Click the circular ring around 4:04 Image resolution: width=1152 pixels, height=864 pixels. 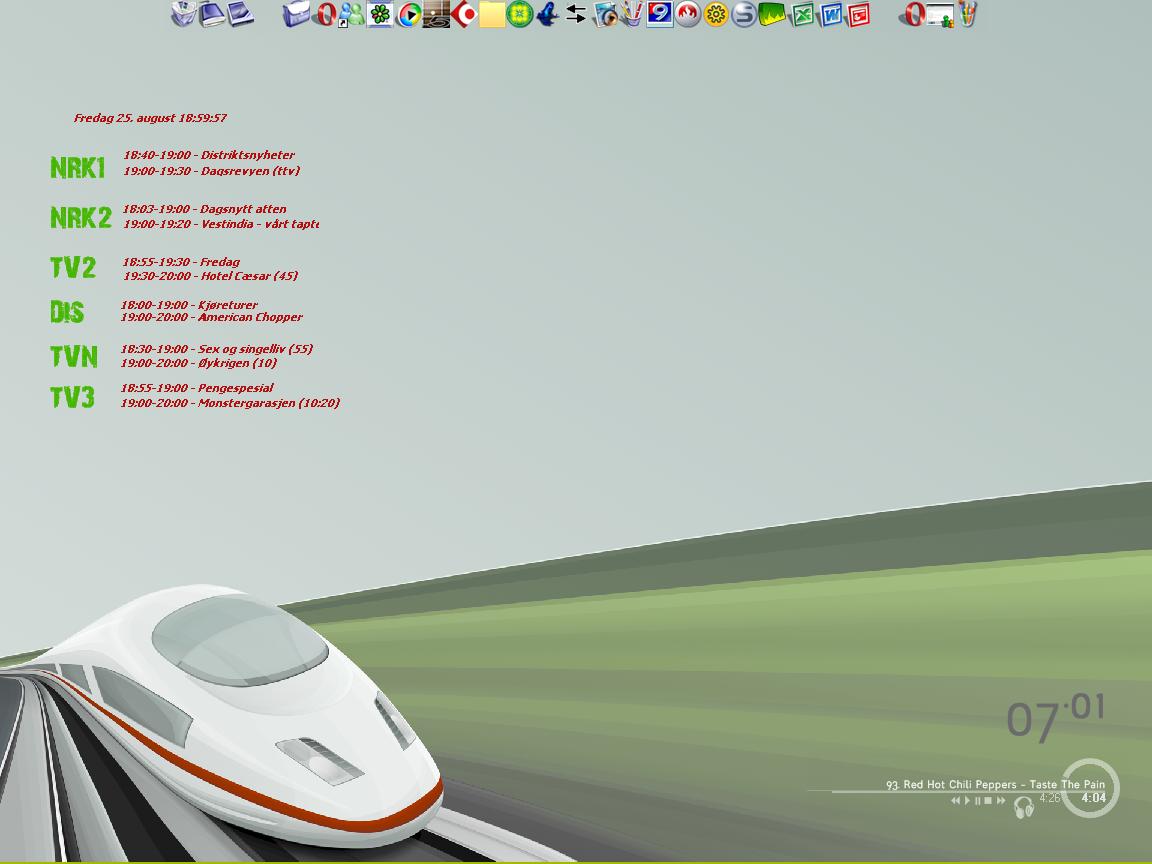point(1090,788)
